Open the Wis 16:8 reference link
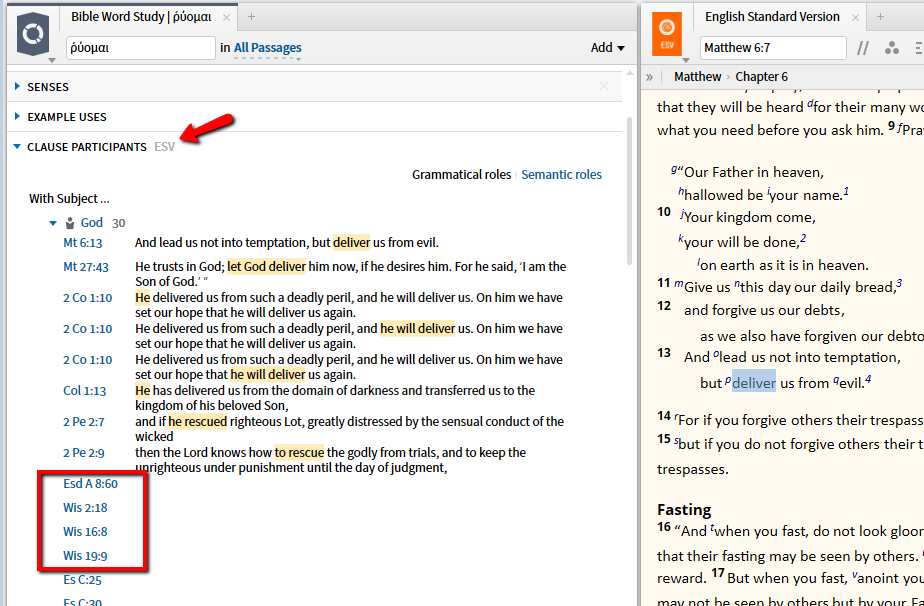This screenshot has height=606, width=924. pos(85,532)
